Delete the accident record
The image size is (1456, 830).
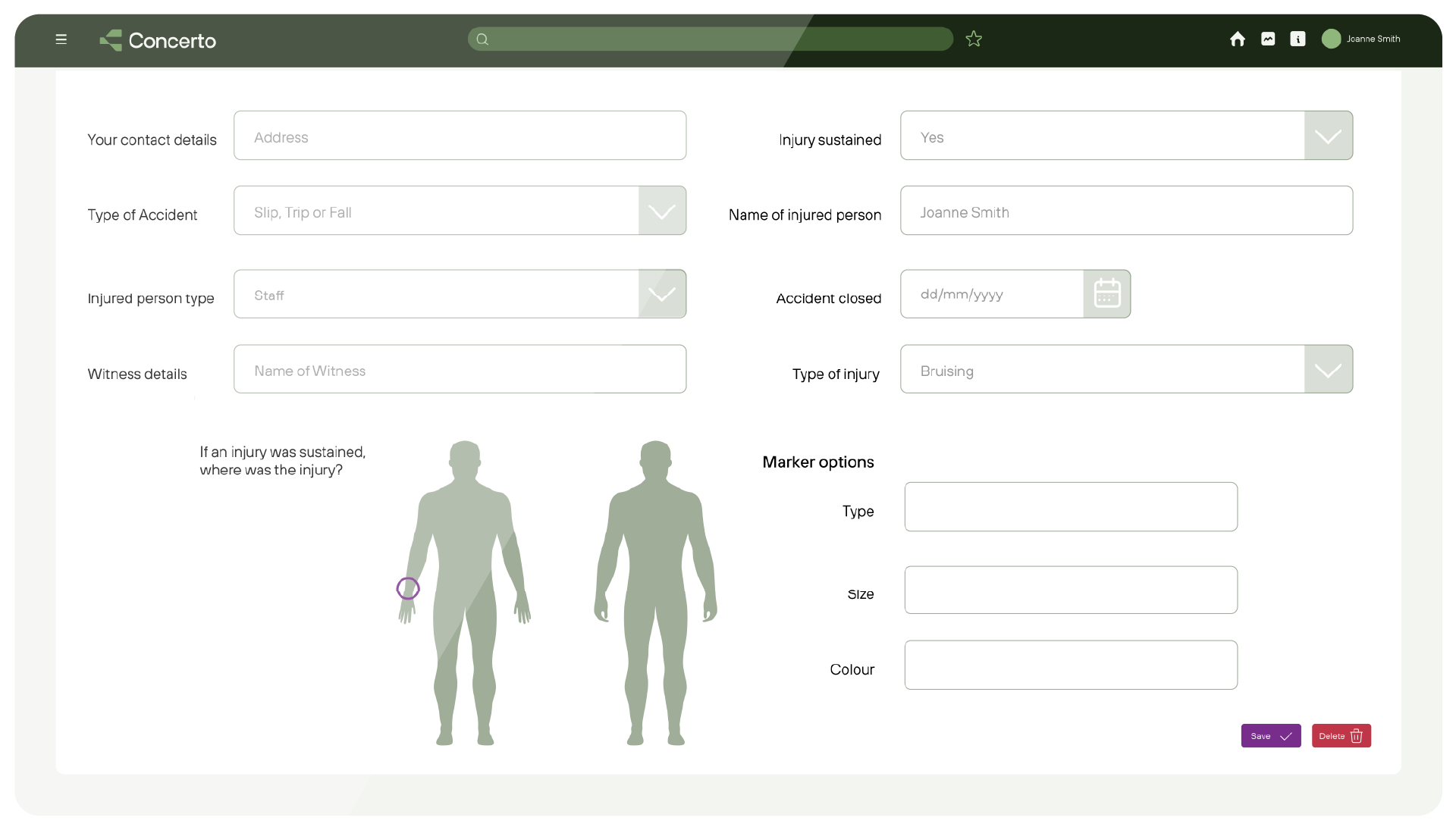1341,736
